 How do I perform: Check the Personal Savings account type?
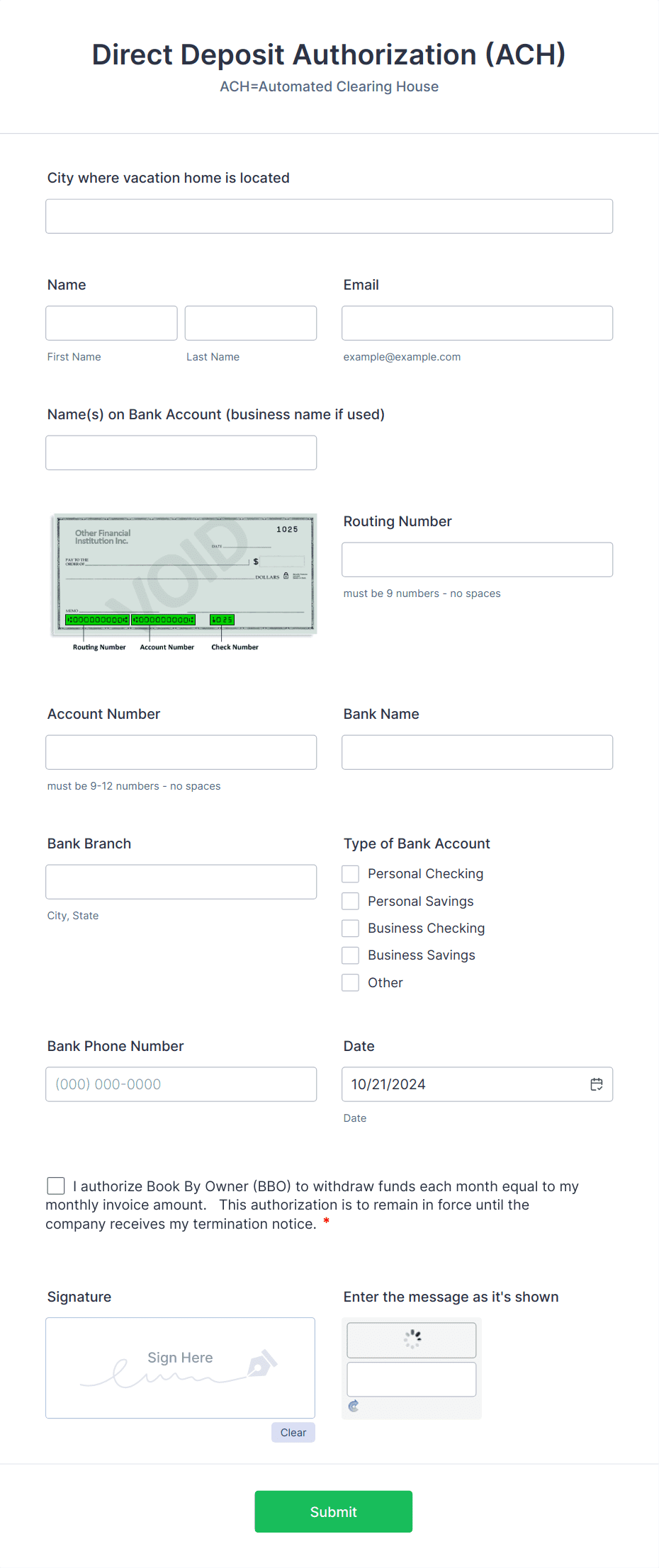pyautogui.click(x=350, y=901)
